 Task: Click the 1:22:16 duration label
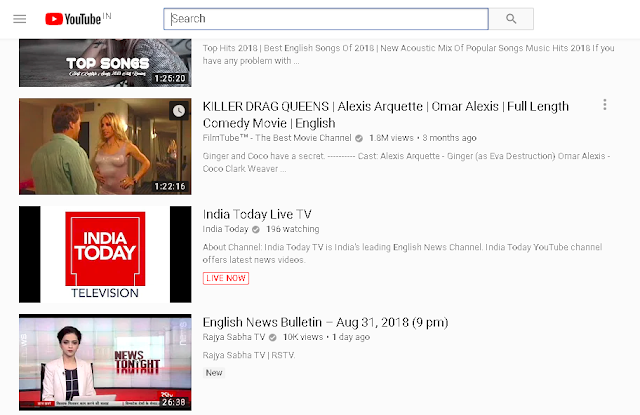pyautogui.click(x=170, y=186)
